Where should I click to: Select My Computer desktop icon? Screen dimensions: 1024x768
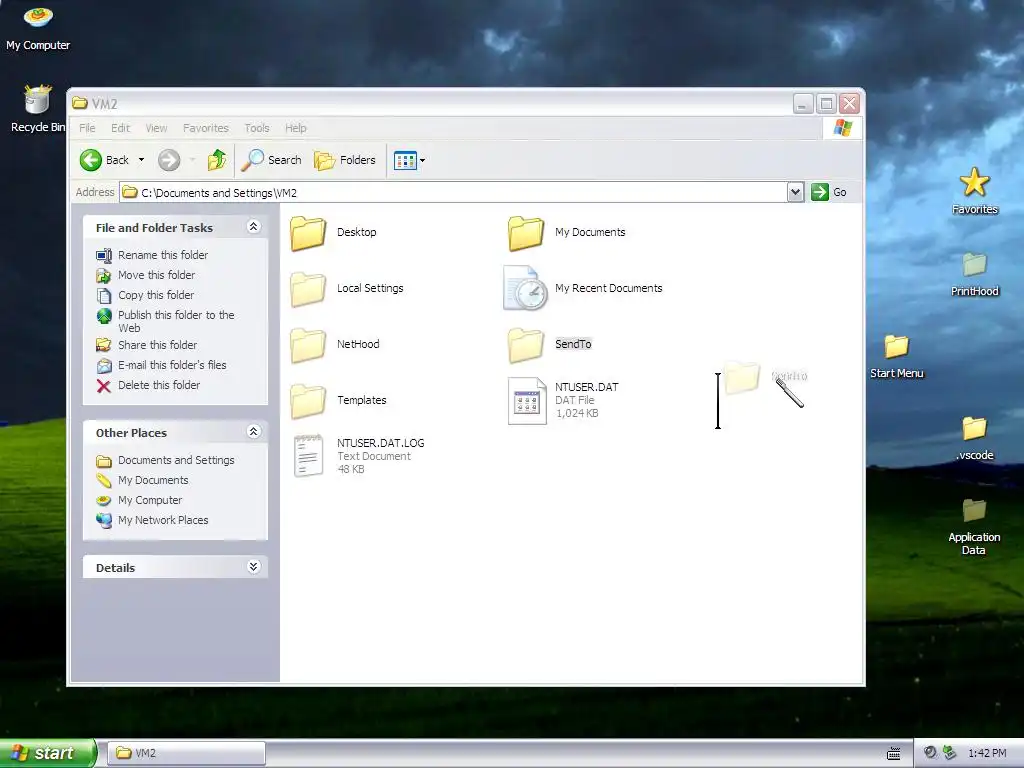click(38, 17)
